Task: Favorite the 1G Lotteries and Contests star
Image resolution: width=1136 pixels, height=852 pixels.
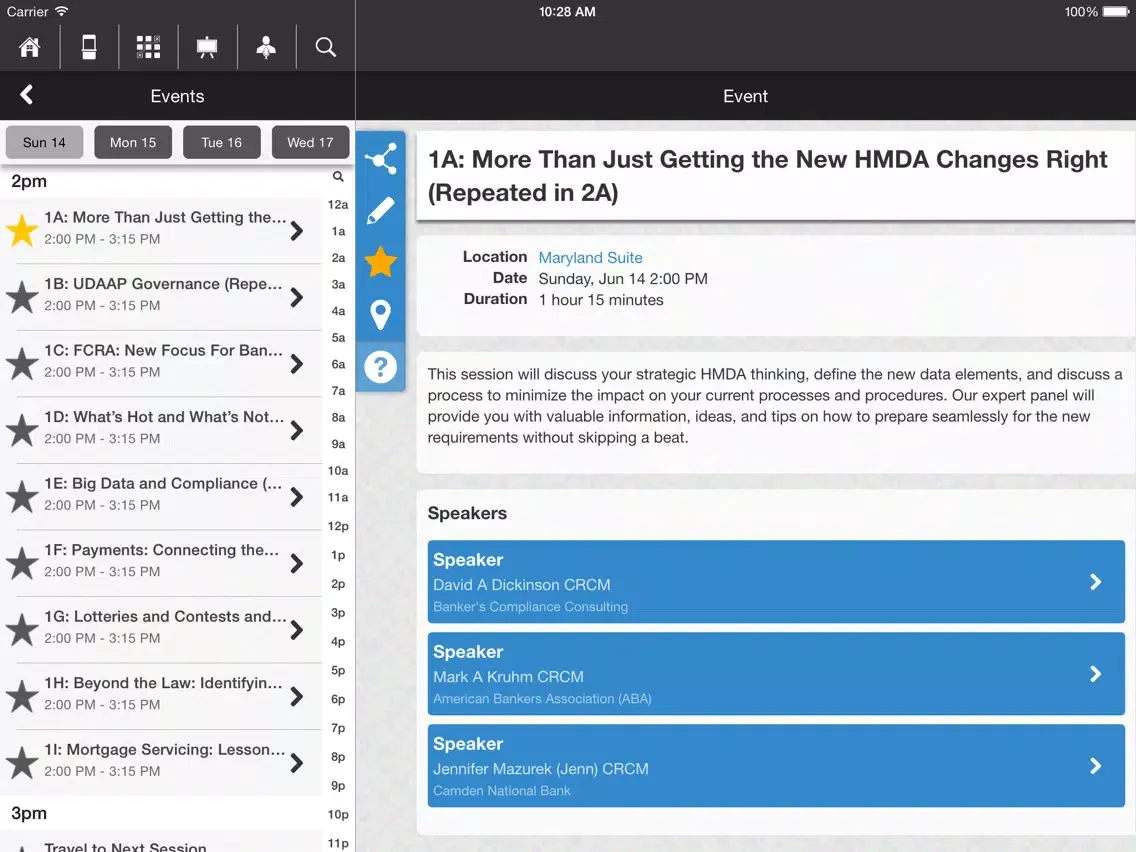Action: coord(22,630)
